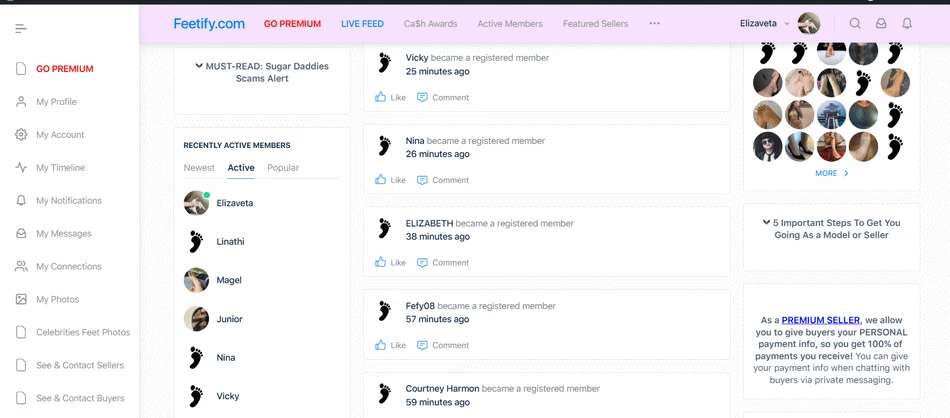This screenshot has width=950, height=418.
Task: Switch to the Newest members tab
Action: (x=199, y=168)
